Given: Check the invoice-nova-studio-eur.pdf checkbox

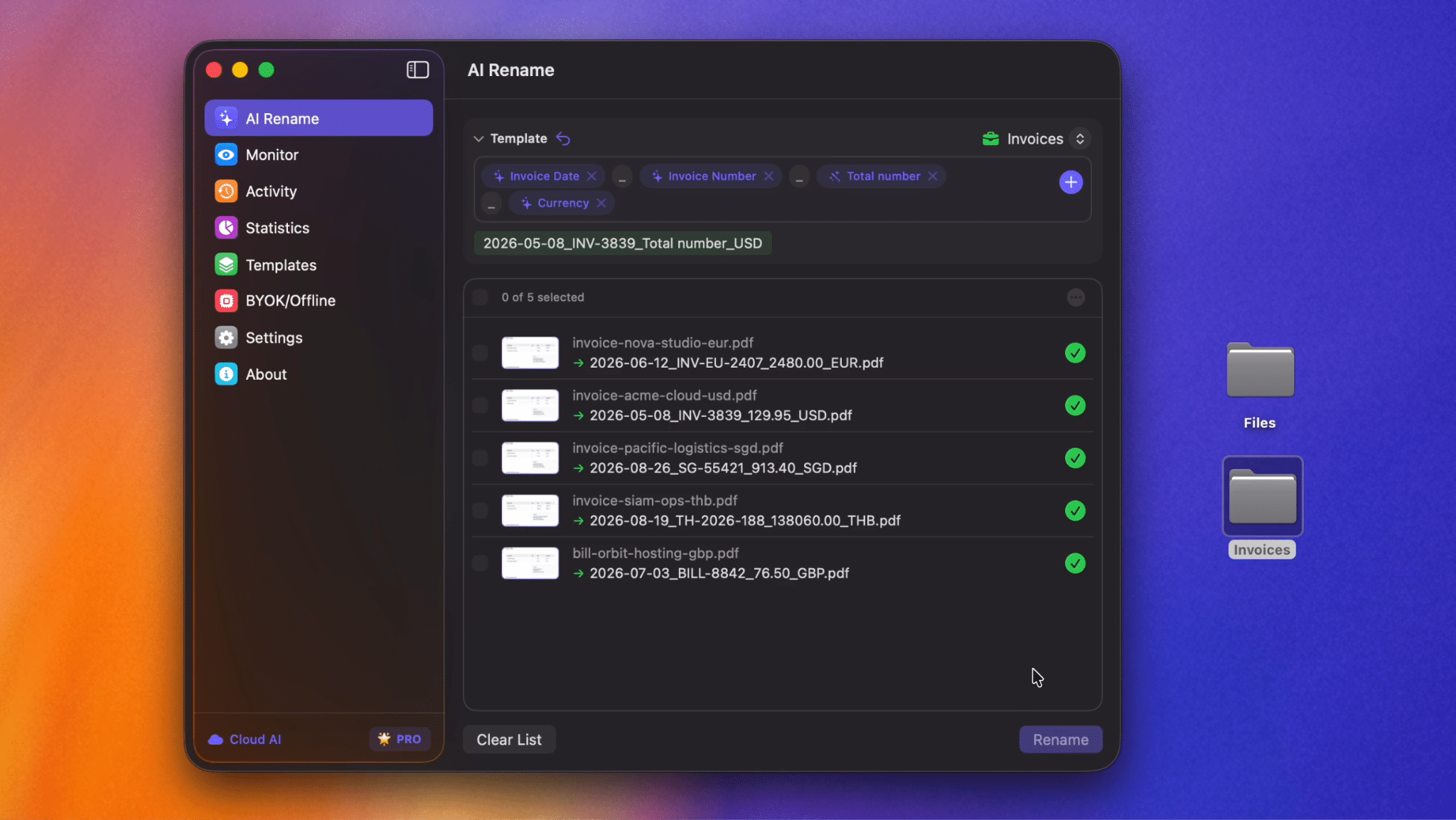Looking at the screenshot, I should point(481,353).
